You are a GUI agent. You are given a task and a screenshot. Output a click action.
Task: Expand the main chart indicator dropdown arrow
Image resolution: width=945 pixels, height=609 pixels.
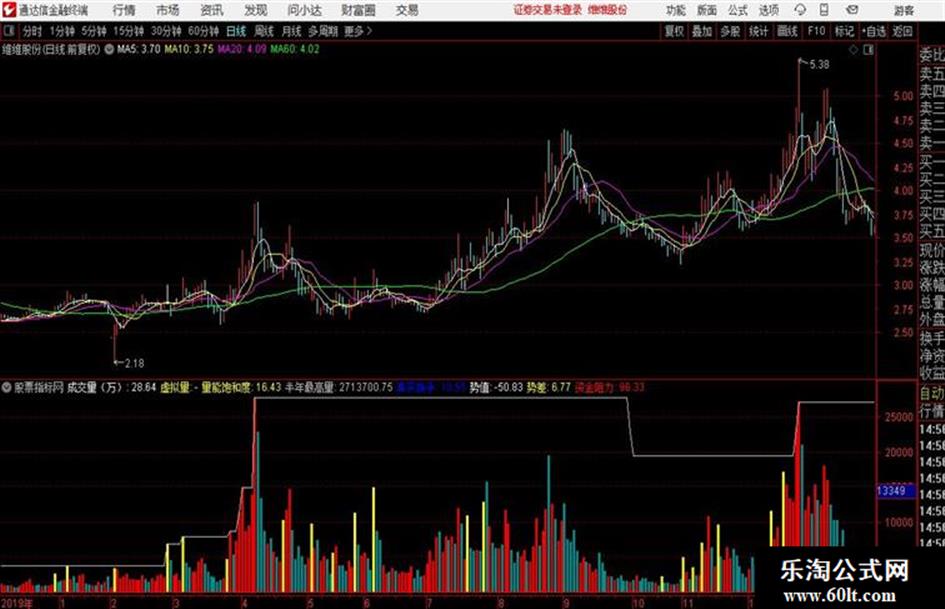coord(109,49)
